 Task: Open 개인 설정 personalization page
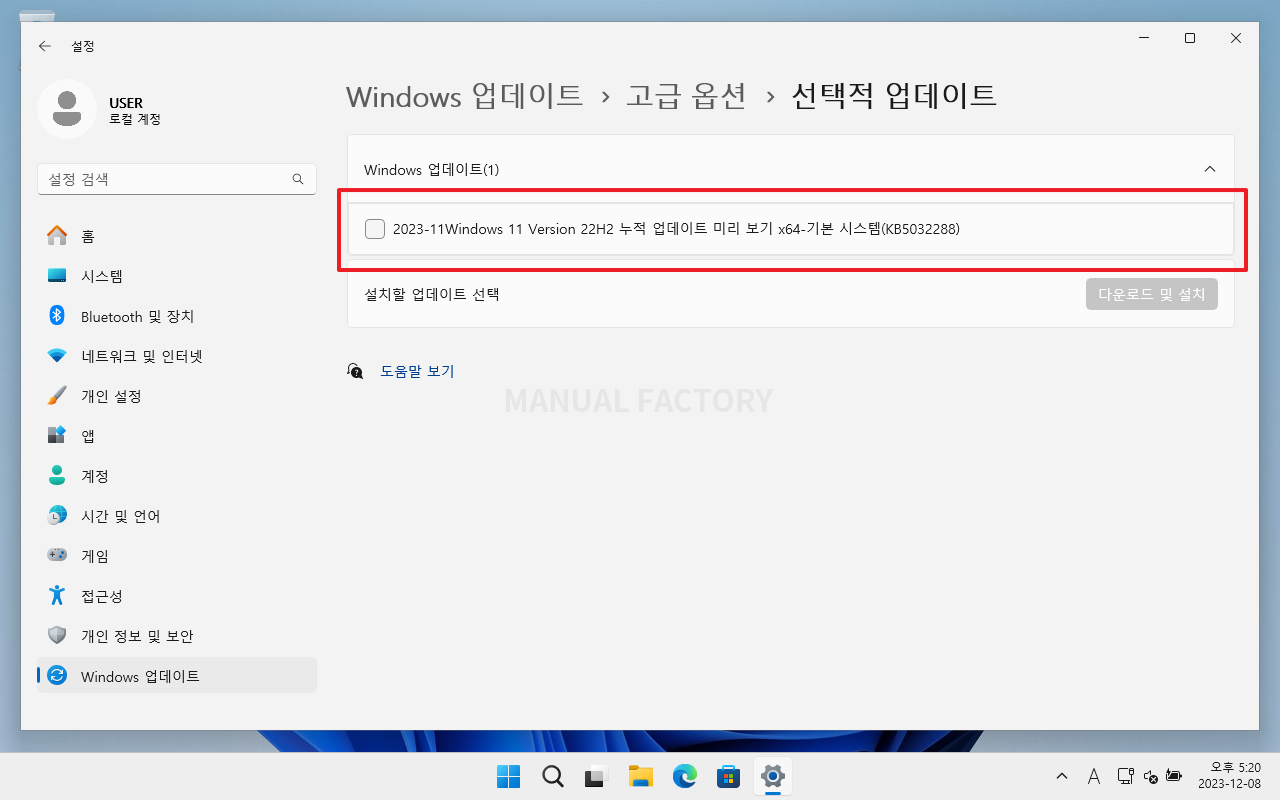click(x=177, y=396)
